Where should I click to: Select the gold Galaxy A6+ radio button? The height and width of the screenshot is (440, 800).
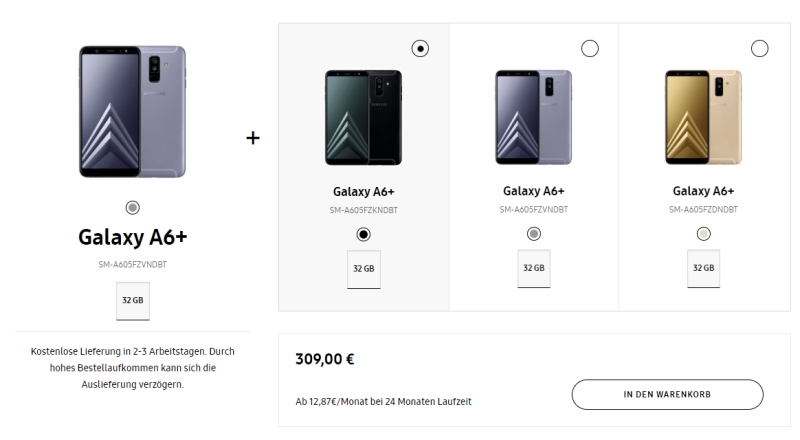[760, 48]
